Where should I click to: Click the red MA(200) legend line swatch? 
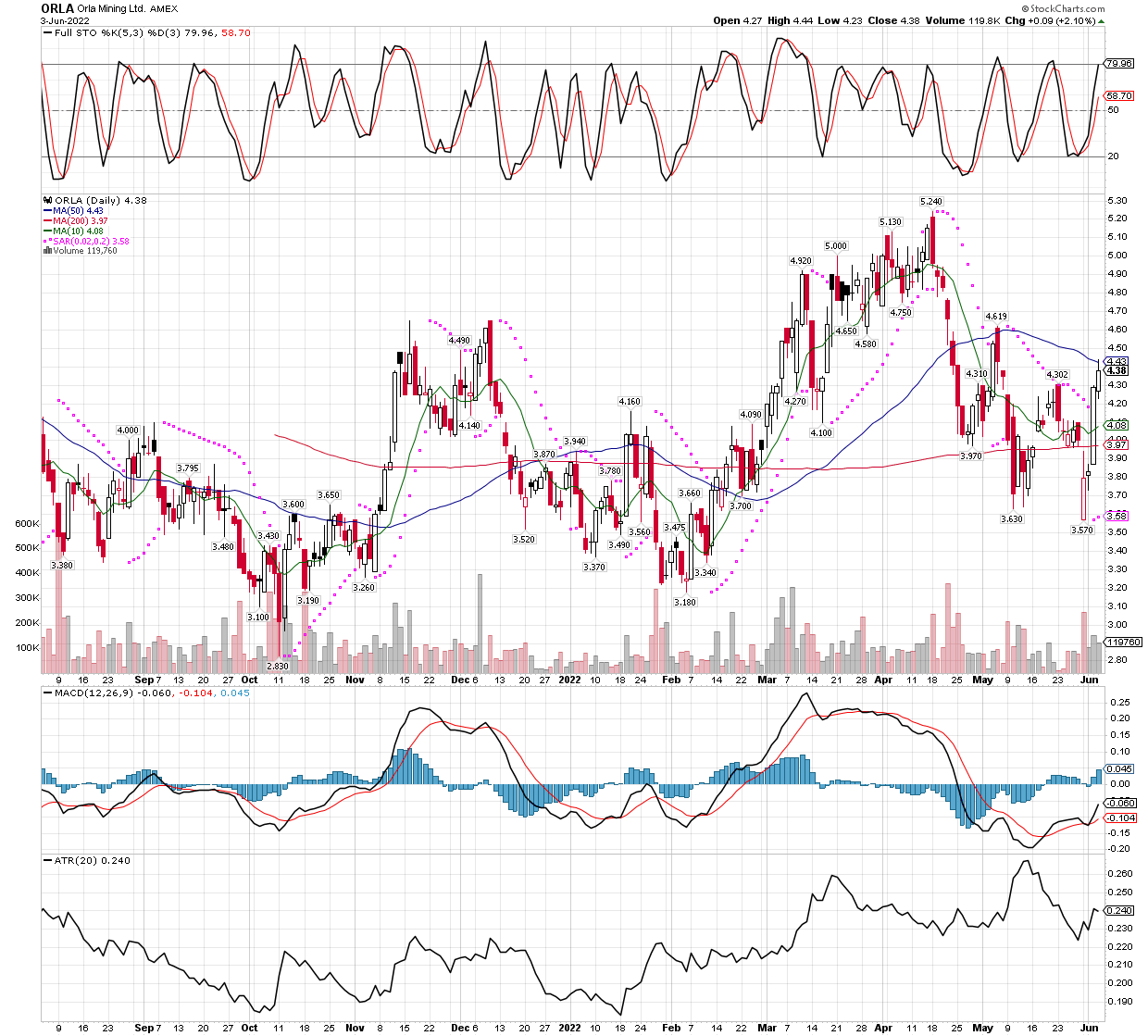click(48, 221)
